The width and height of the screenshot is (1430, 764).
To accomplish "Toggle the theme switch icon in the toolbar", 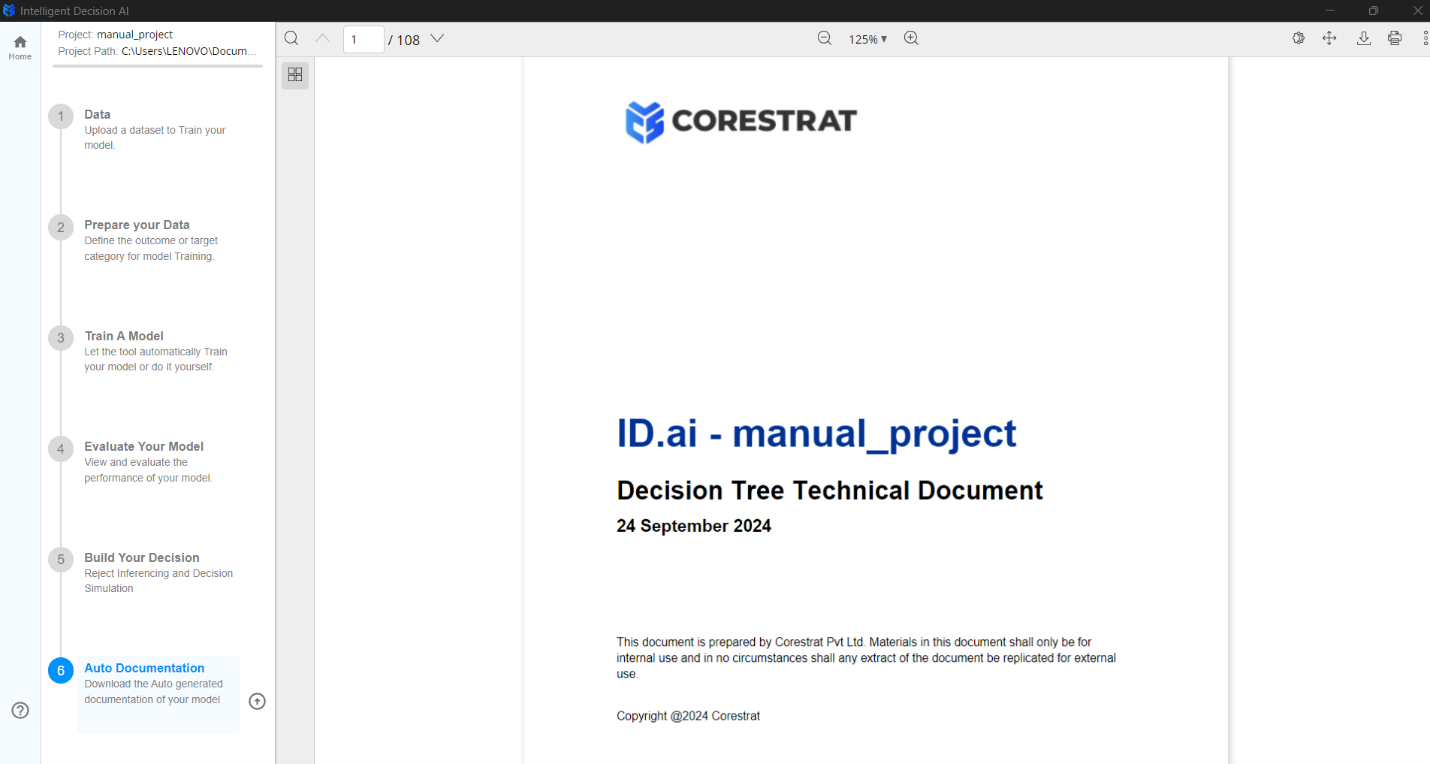I will click(x=1299, y=38).
